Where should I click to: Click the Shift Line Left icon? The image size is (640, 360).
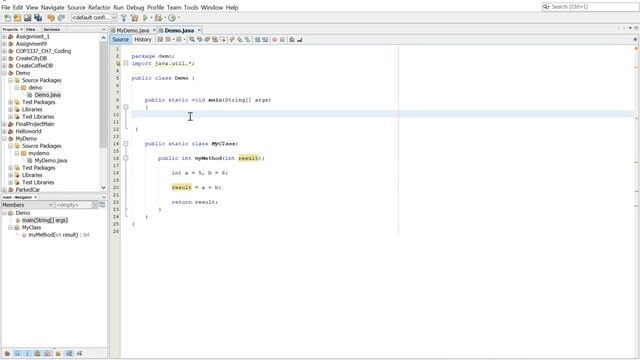[x=258, y=40]
